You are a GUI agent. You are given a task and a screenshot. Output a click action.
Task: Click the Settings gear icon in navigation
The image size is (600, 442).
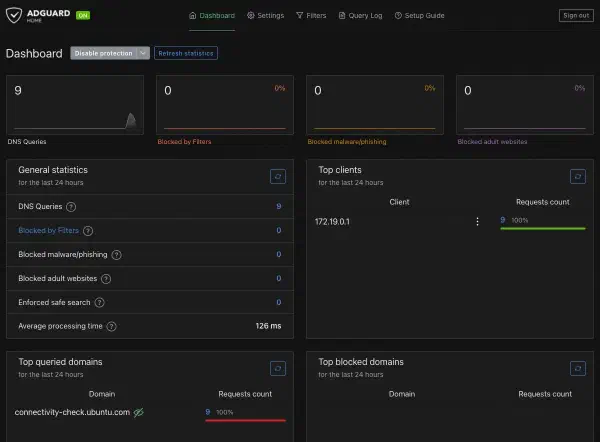pyautogui.click(x=251, y=15)
